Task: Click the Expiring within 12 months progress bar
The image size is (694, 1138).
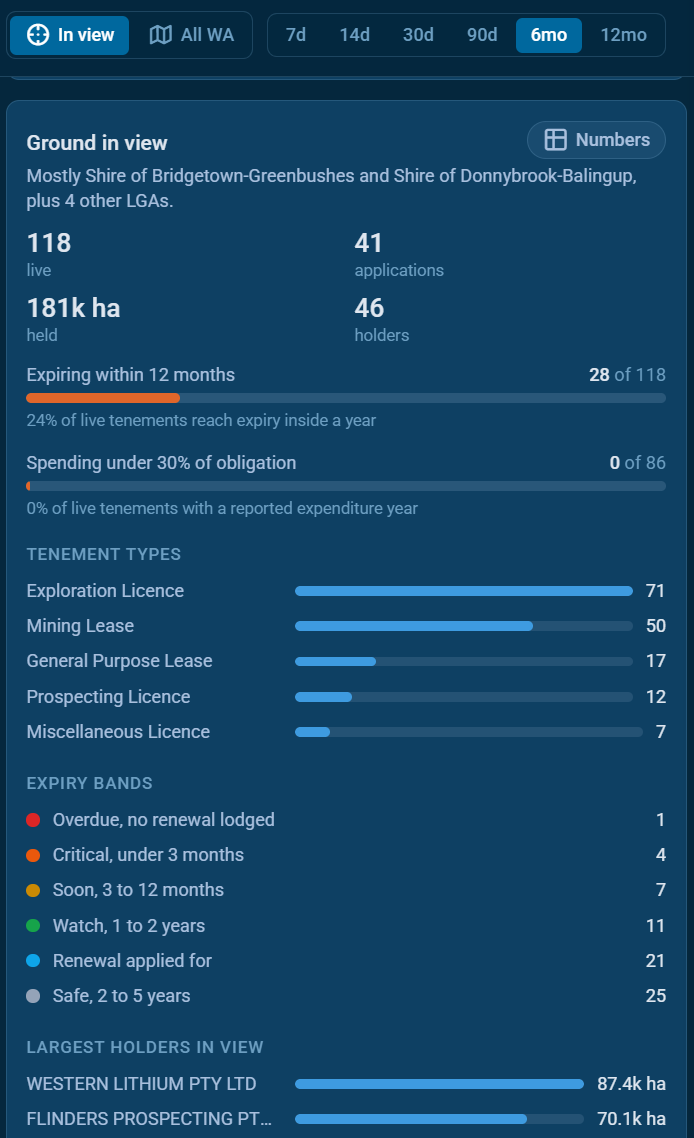Action: click(346, 398)
